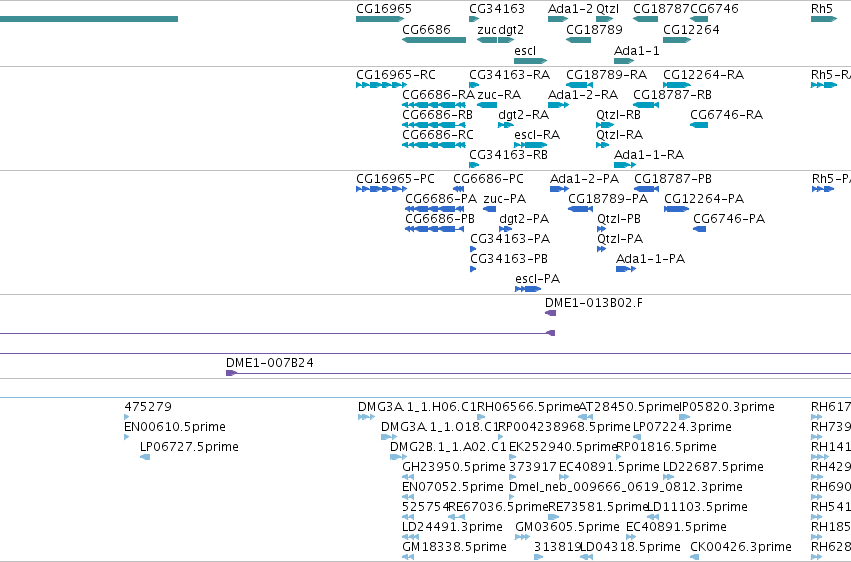Select the CG6686 gene glyph in top track
The image size is (851, 562).
[434, 40]
